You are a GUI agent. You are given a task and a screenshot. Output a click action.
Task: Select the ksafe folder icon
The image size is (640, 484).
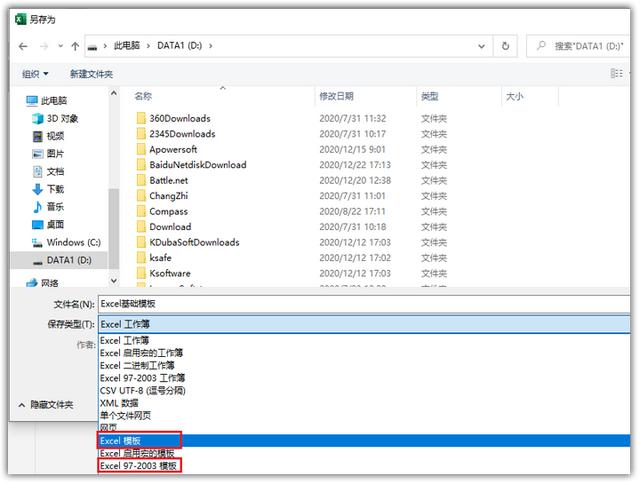[141, 258]
